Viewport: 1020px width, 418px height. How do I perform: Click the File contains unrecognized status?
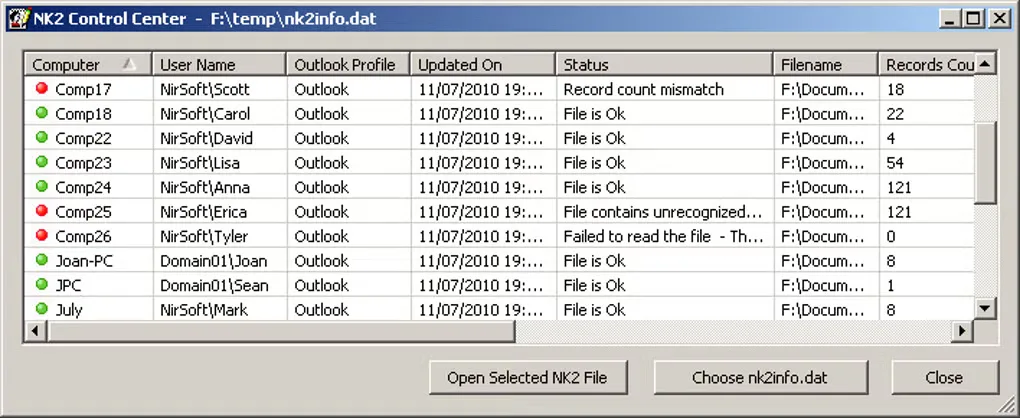click(662, 211)
